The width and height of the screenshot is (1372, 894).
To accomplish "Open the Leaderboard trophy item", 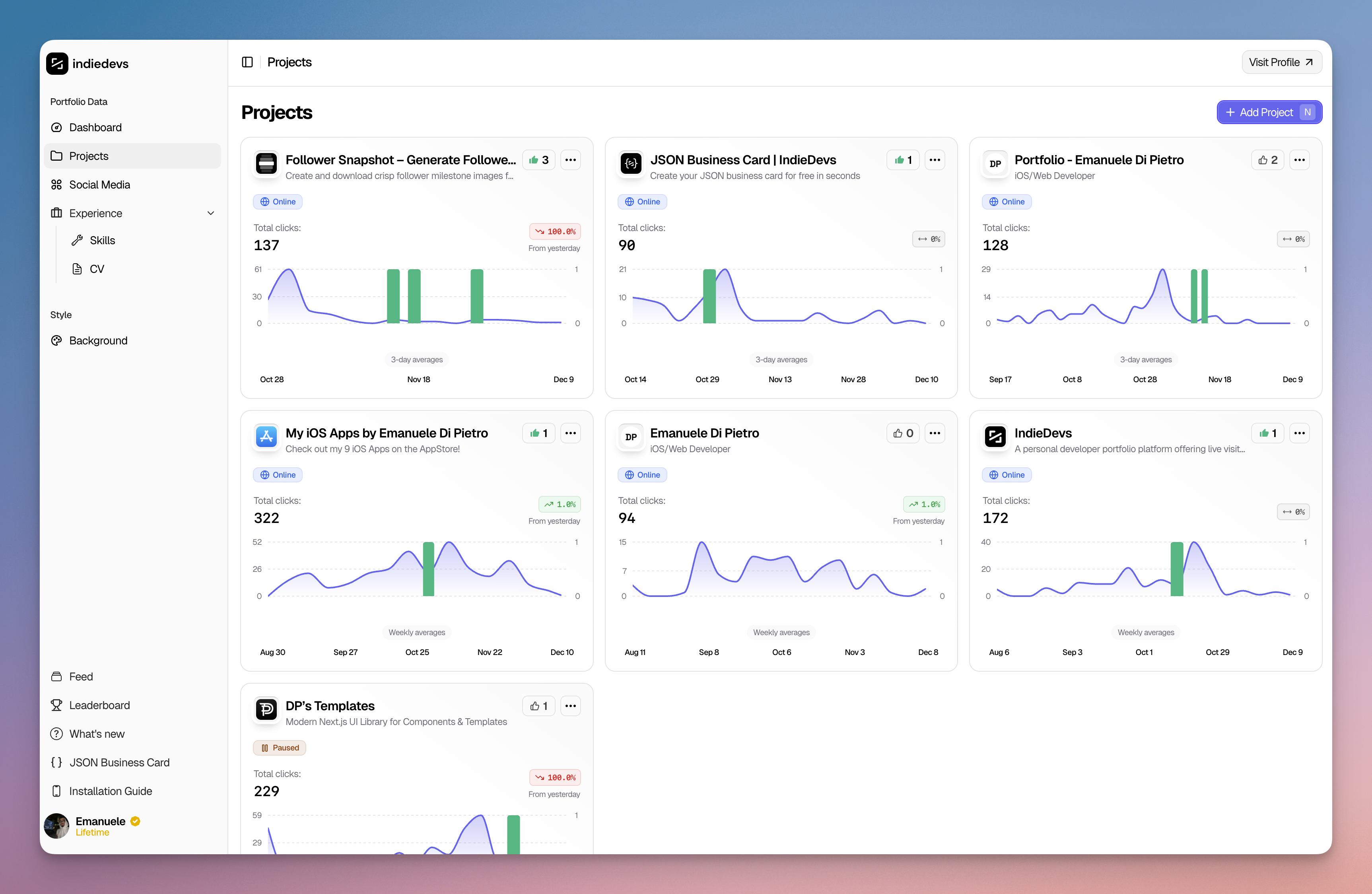I will [x=99, y=705].
